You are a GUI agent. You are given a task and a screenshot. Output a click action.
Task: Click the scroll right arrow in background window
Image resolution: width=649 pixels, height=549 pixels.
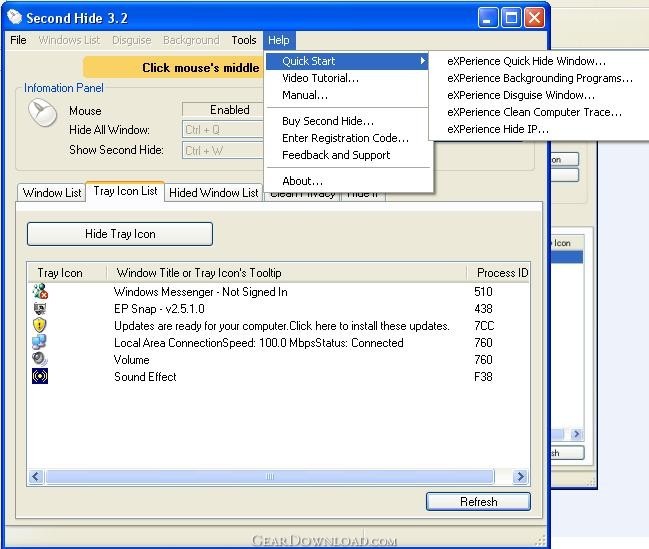pos(577,434)
